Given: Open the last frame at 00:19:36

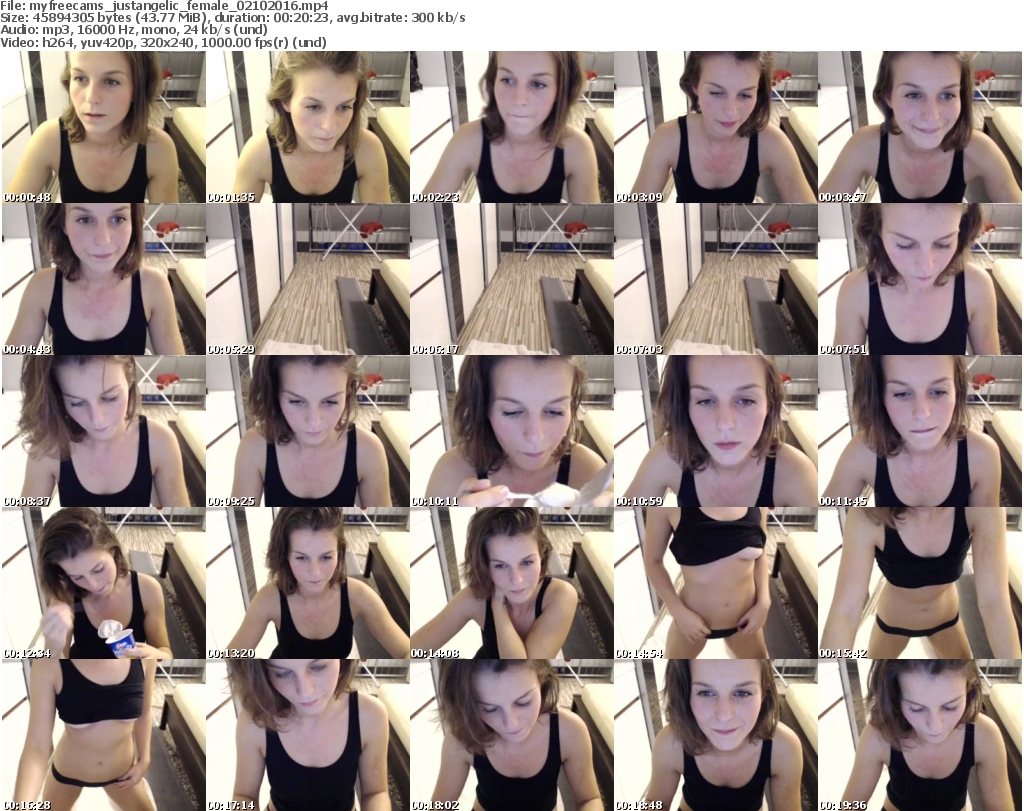Looking at the screenshot, I should coord(919,735).
